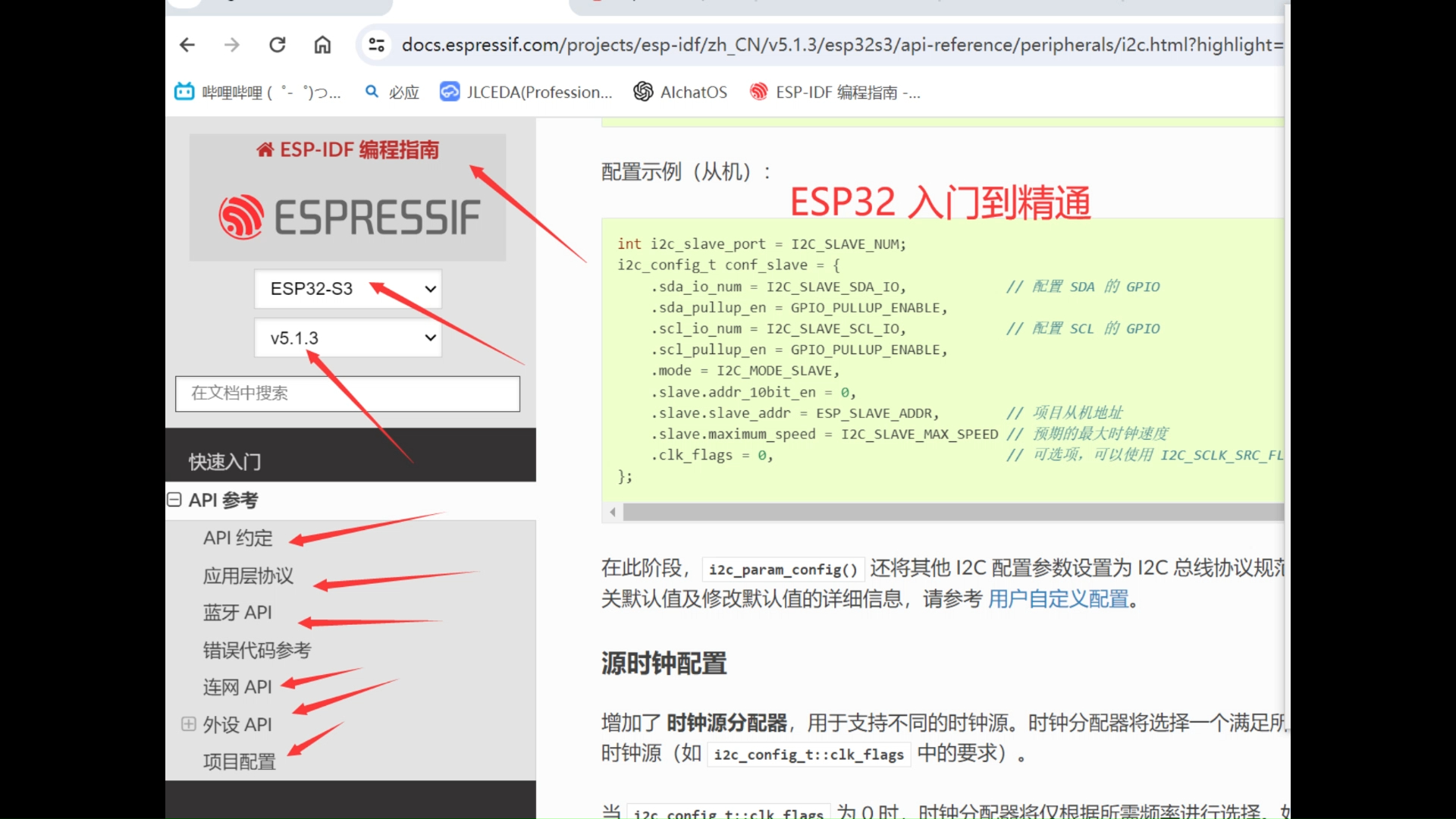The height and width of the screenshot is (819, 1456).
Task: Click the docs.espressif.com address bar URL
Action: click(842, 45)
